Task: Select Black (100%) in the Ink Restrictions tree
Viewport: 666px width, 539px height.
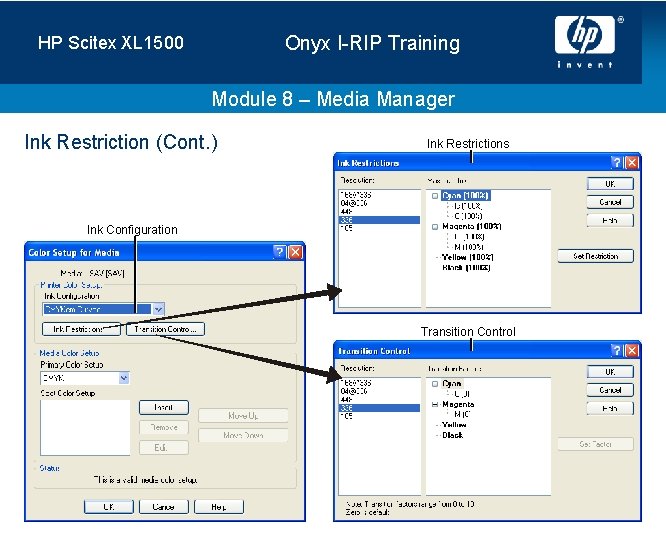Action: tap(466, 268)
